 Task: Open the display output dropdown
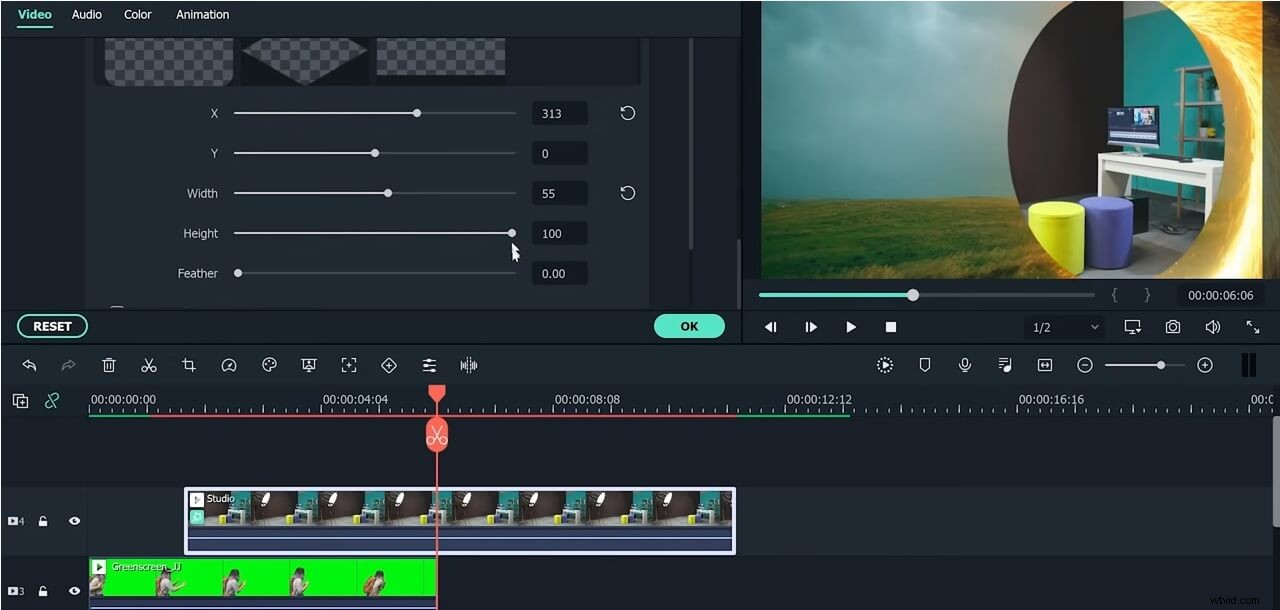tap(1131, 326)
